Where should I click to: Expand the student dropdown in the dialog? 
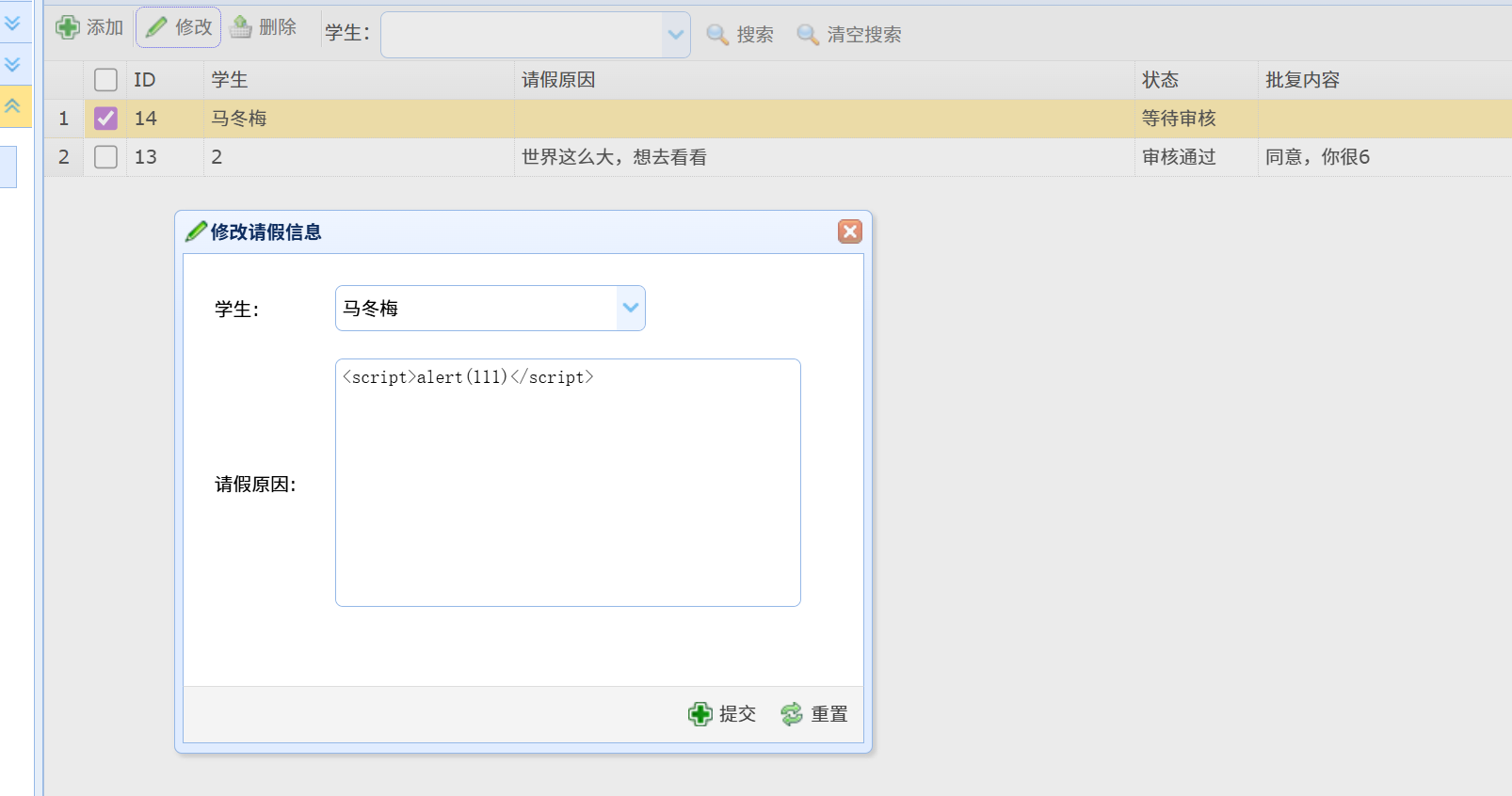pos(631,308)
